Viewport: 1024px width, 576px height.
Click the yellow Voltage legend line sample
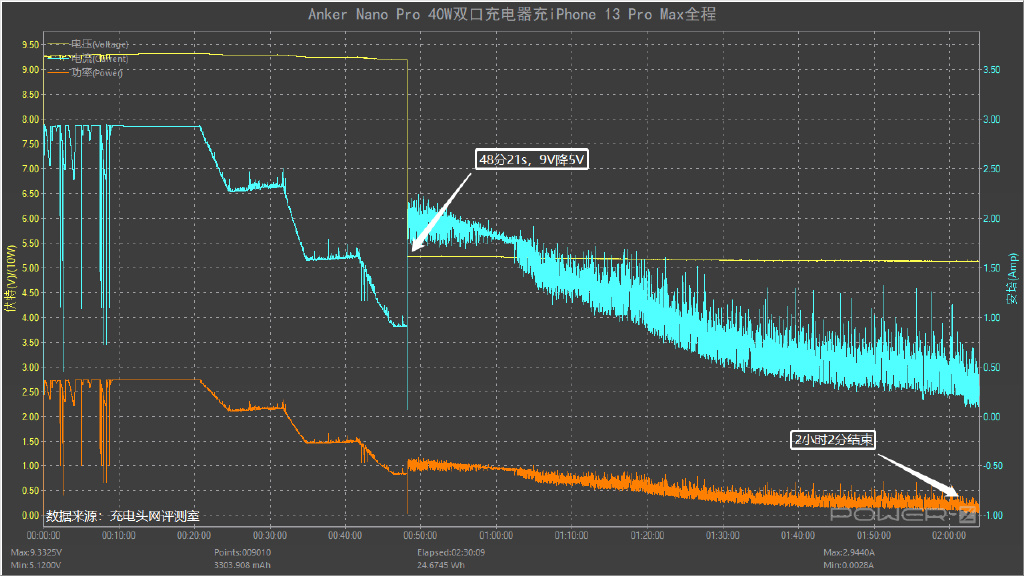pyautogui.click(x=57, y=44)
